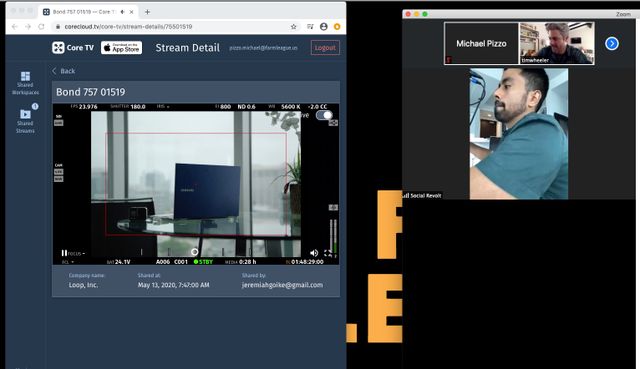
Task: Open Shared Streams in sidebar
Action: click(x=25, y=121)
